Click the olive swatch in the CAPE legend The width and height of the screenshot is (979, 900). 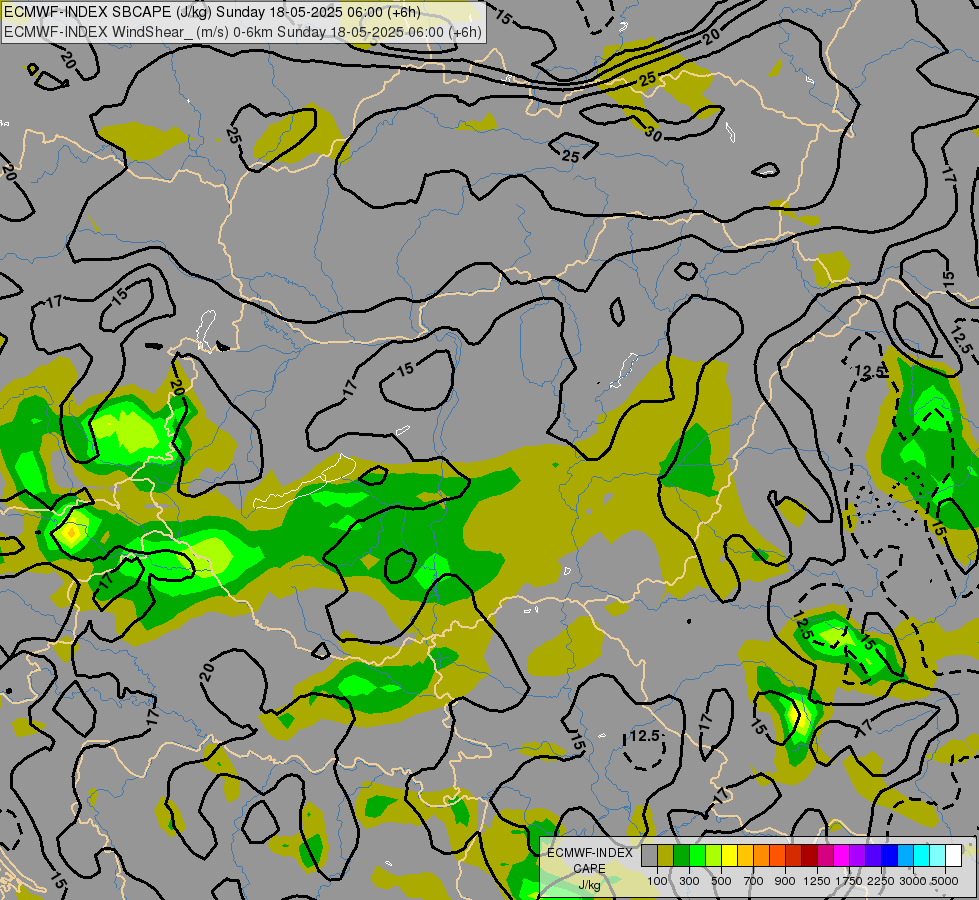[666, 855]
